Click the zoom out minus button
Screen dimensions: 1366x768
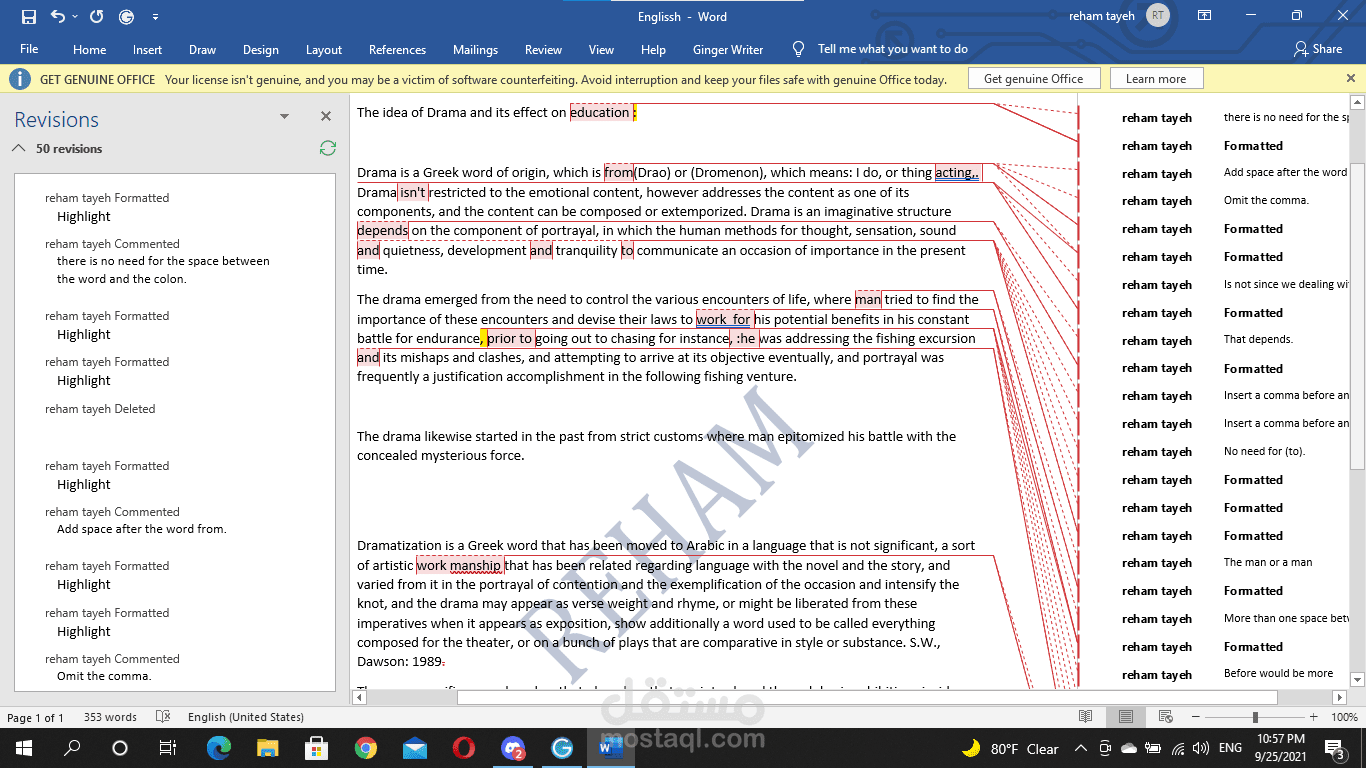[1194, 717]
